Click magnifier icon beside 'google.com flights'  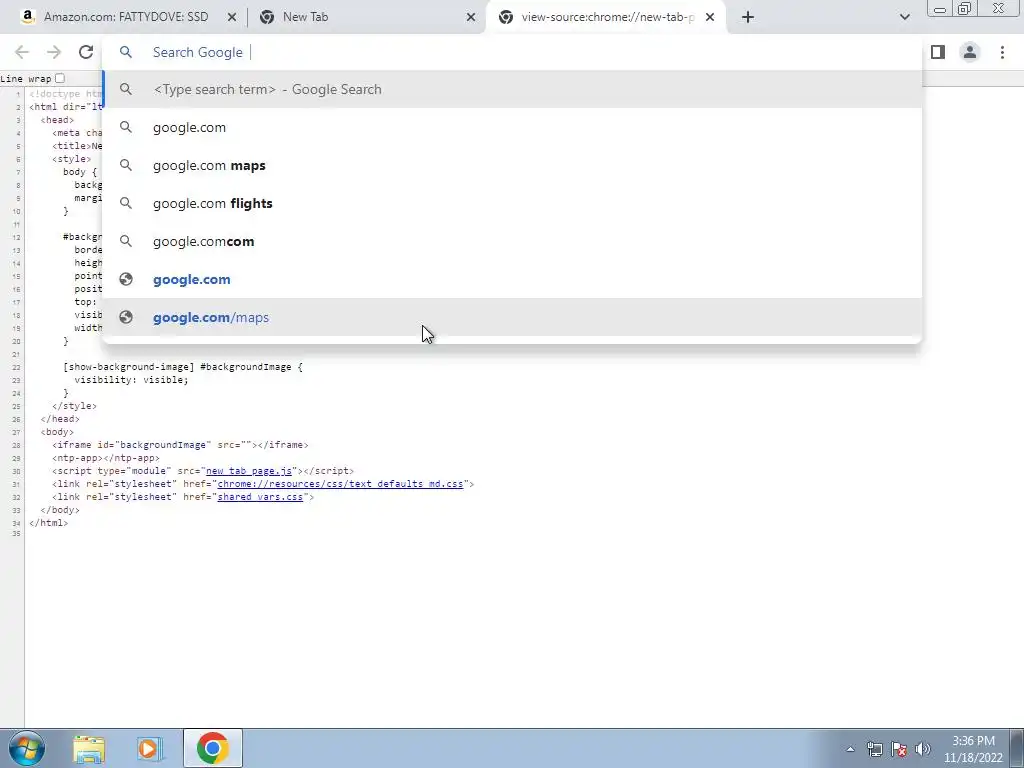pyautogui.click(x=126, y=203)
